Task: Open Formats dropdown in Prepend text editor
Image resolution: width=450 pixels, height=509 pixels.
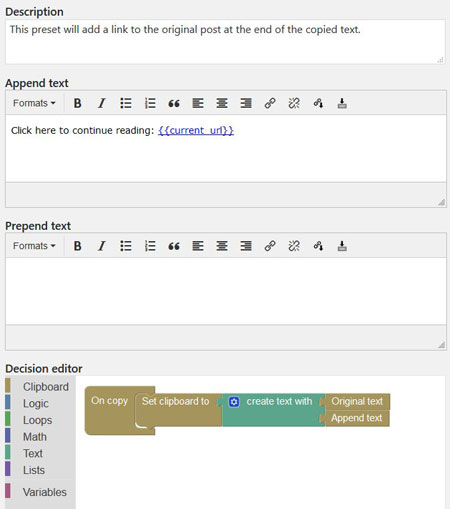Action: click(x=34, y=246)
